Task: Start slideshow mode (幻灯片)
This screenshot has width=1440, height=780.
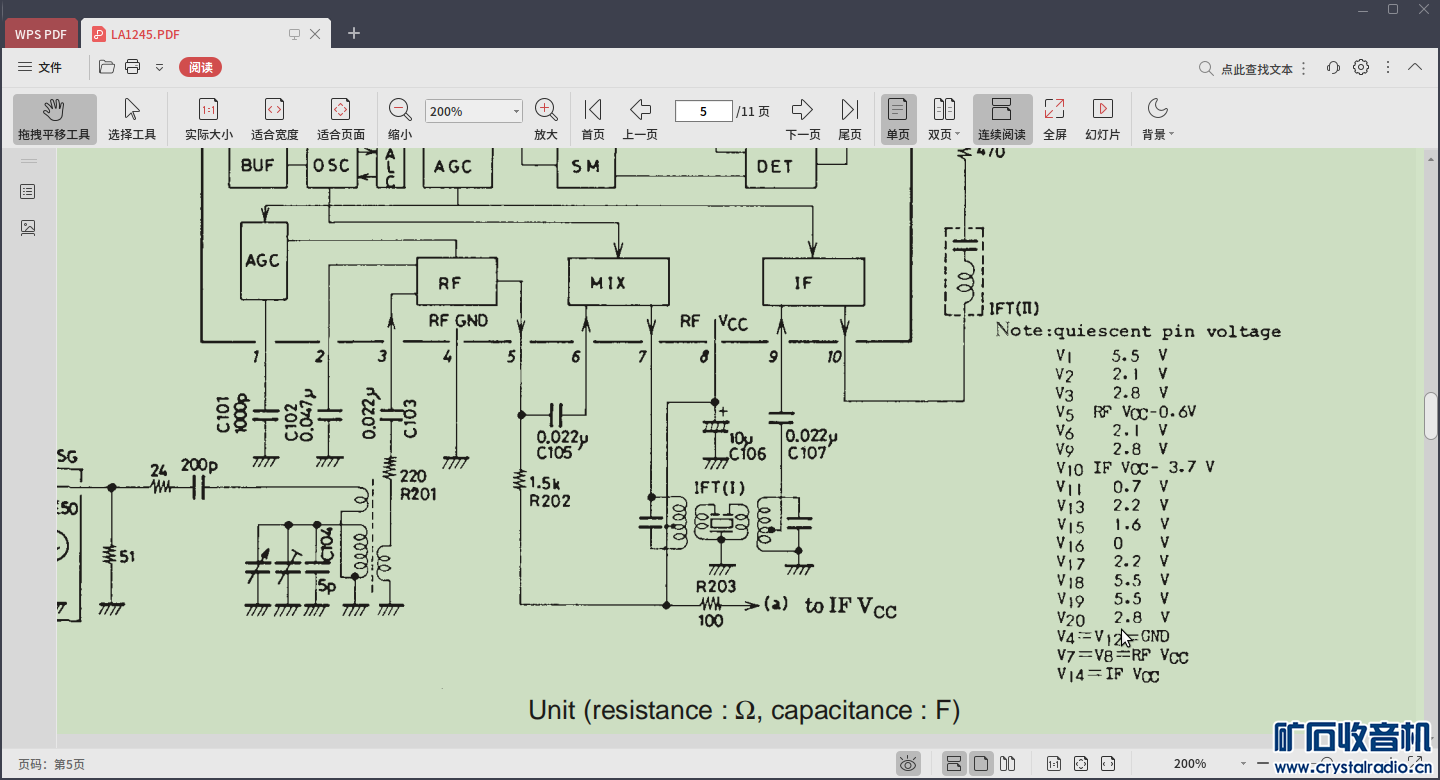Action: (1102, 119)
